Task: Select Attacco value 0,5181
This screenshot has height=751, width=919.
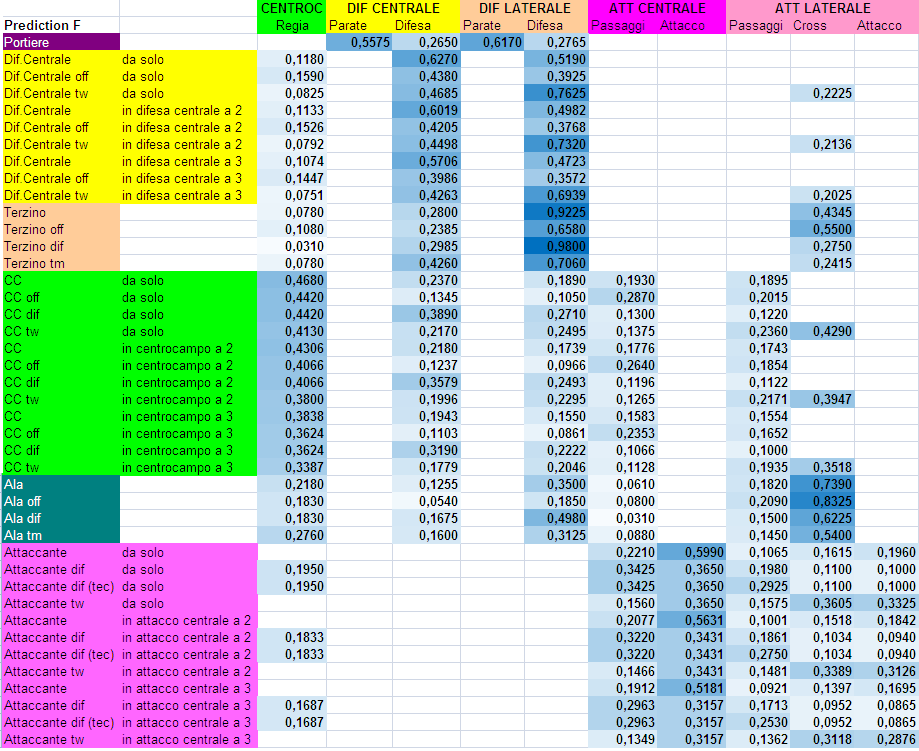Action: point(692,688)
